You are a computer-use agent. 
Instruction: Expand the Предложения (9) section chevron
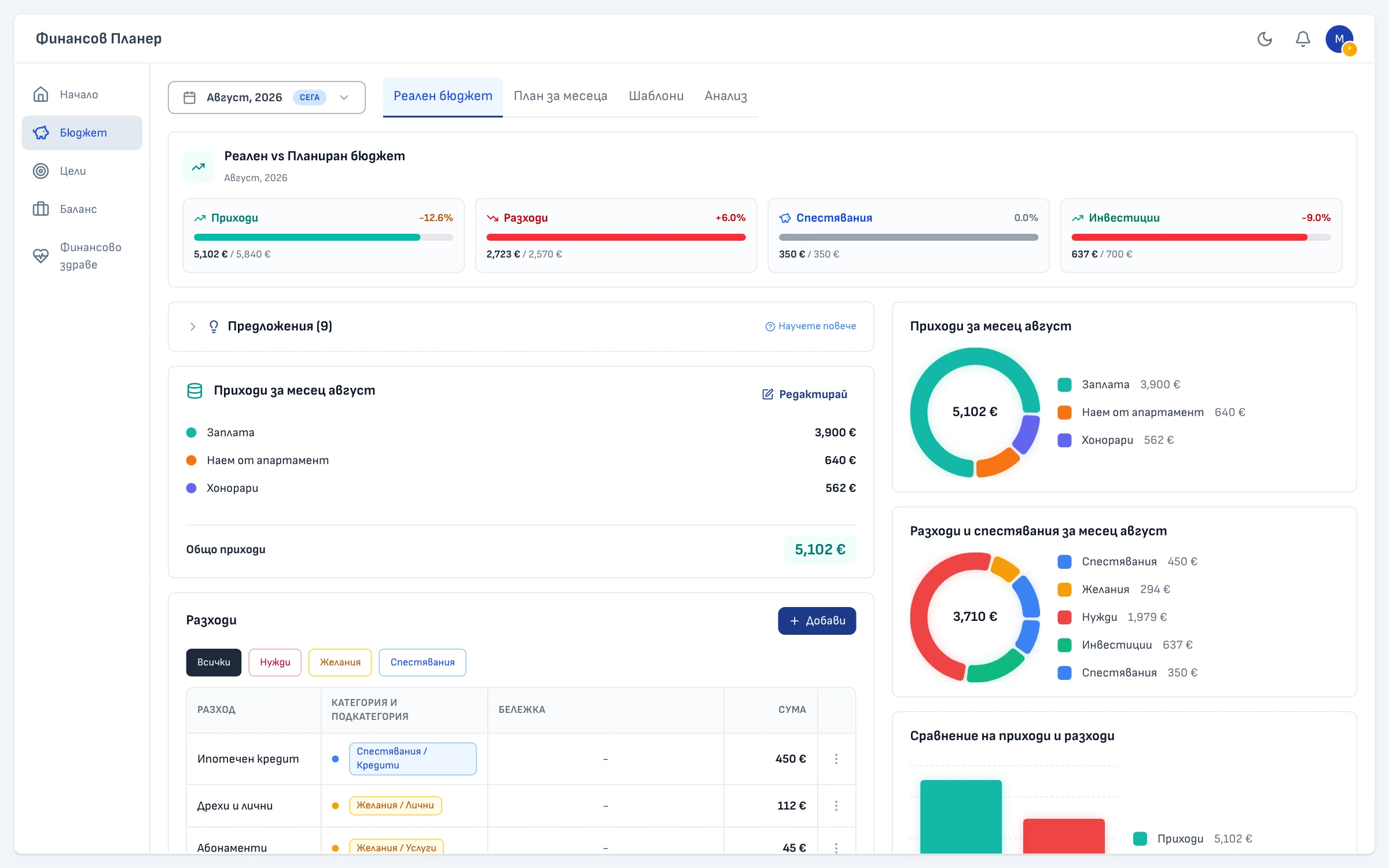tap(193, 326)
